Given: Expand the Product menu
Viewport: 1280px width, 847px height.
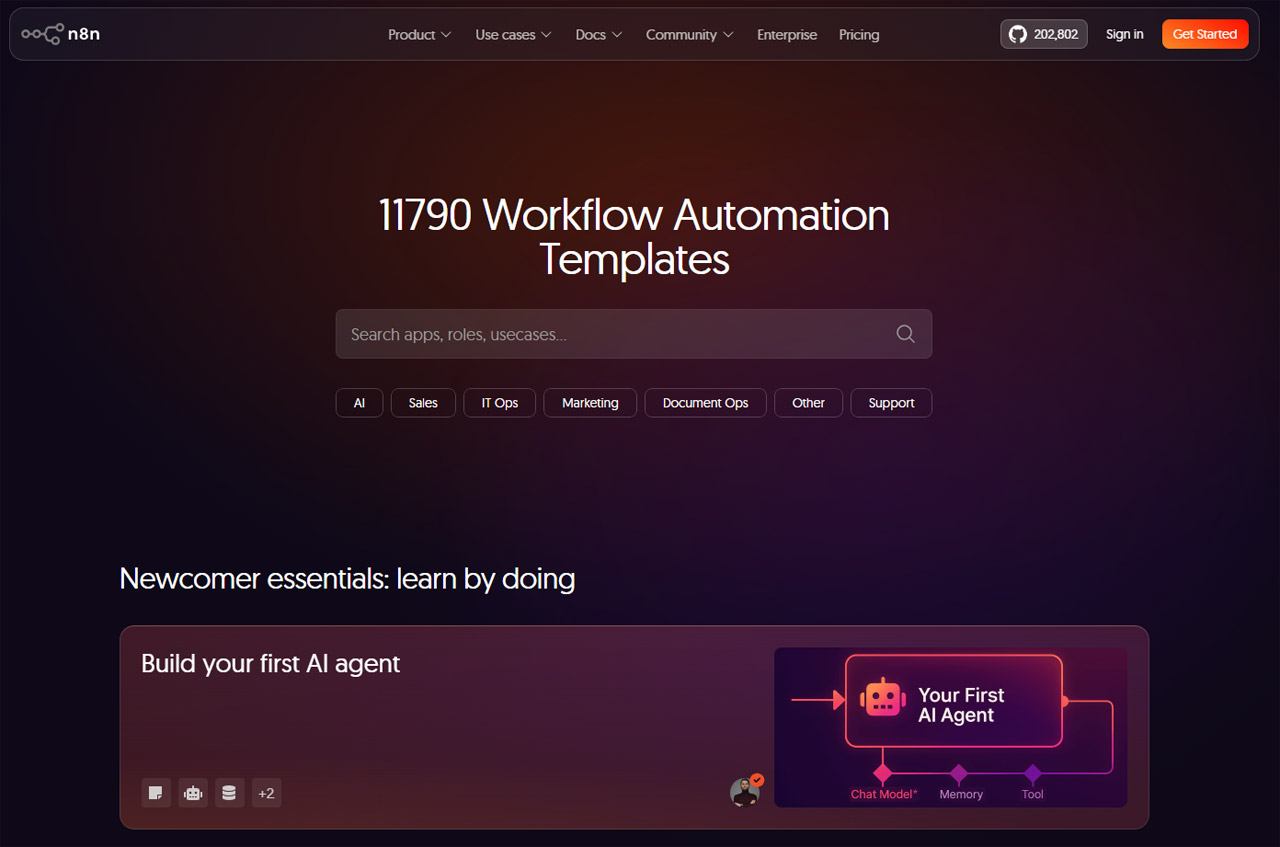Looking at the screenshot, I should pos(419,35).
